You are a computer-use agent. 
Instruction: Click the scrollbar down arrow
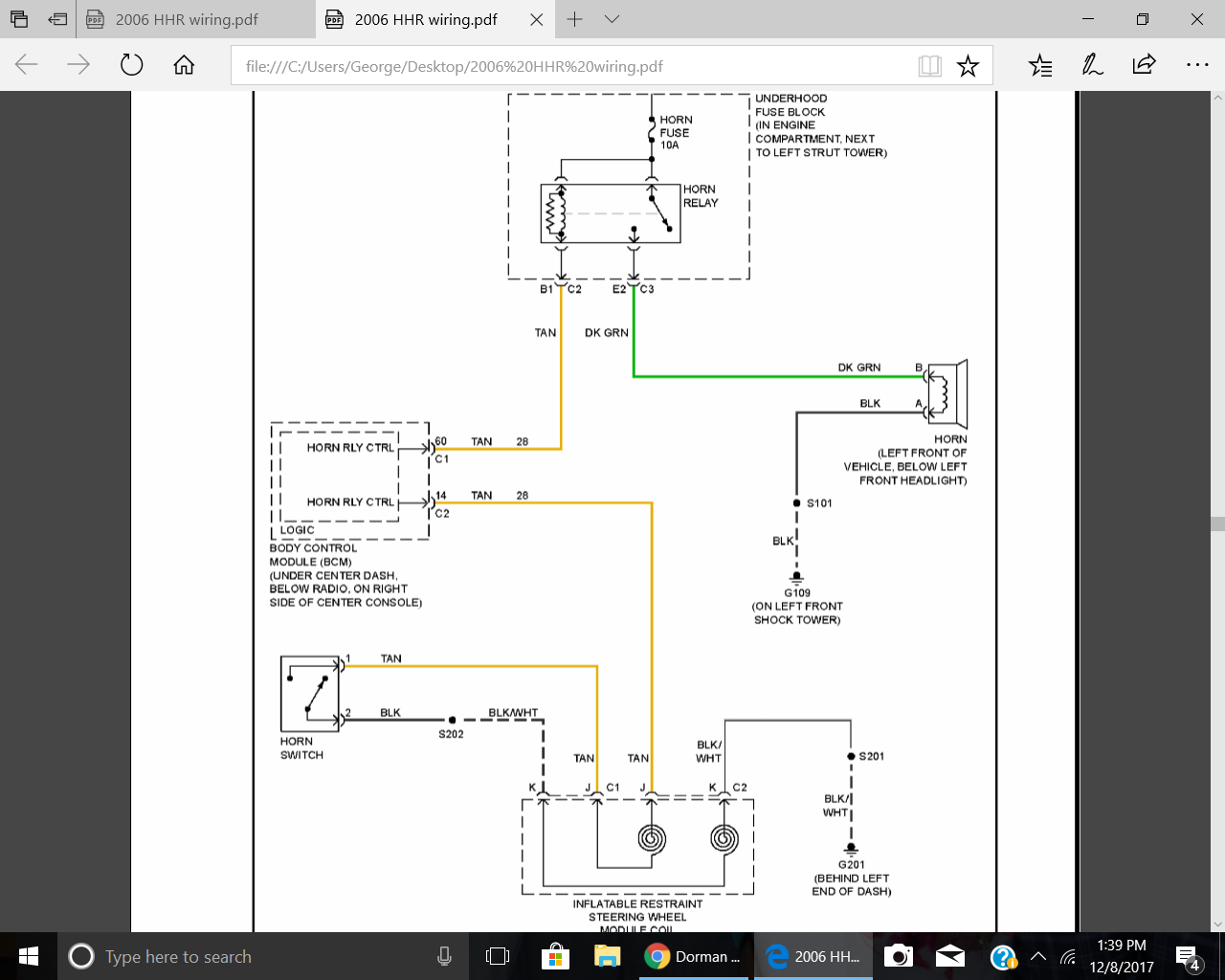pyautogui.click(x=1217, y=924)
